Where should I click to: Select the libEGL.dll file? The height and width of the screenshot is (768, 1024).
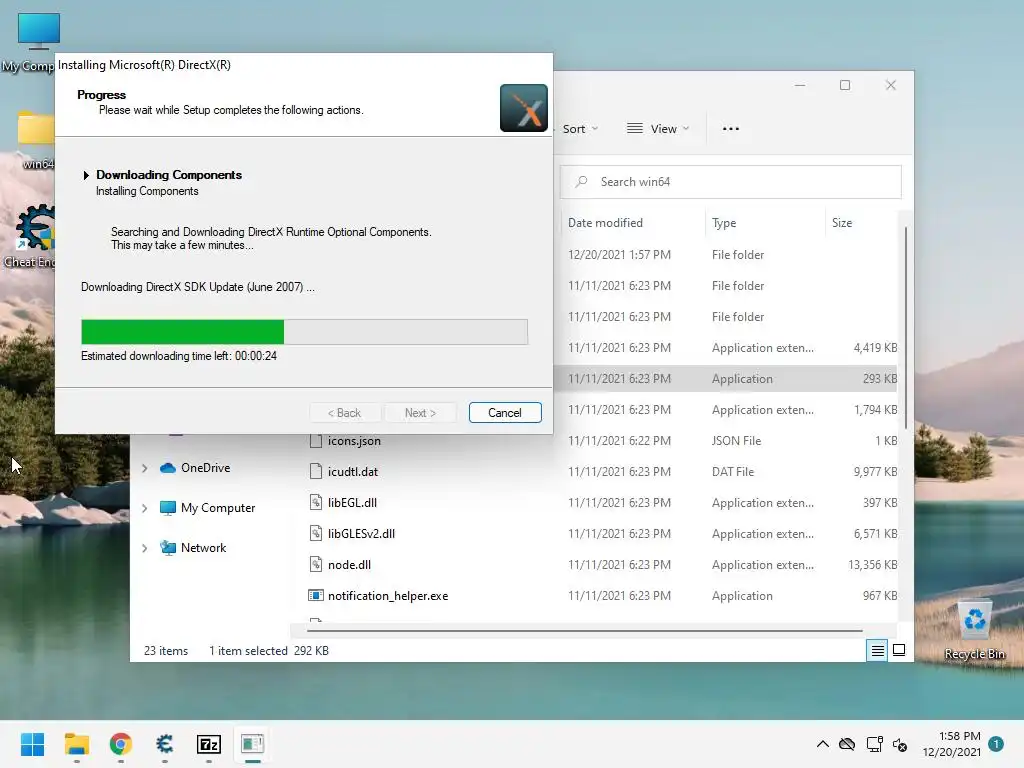point(352,503)
